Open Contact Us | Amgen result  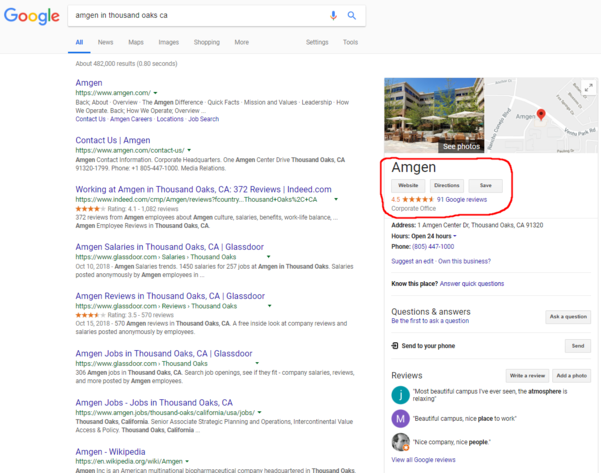[x=113, y=140]
